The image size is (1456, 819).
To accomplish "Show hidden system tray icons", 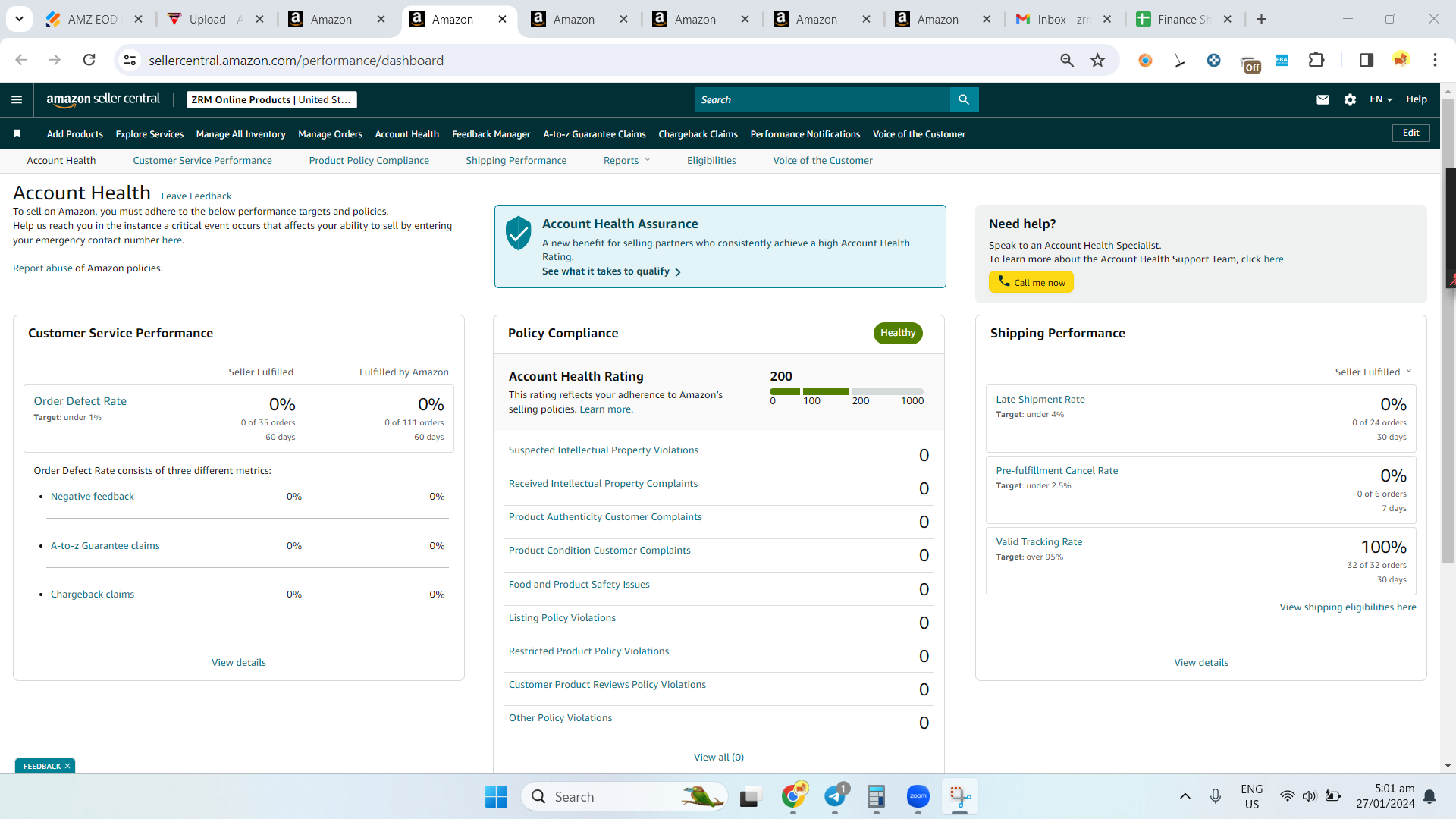I will click(1185, 796).
